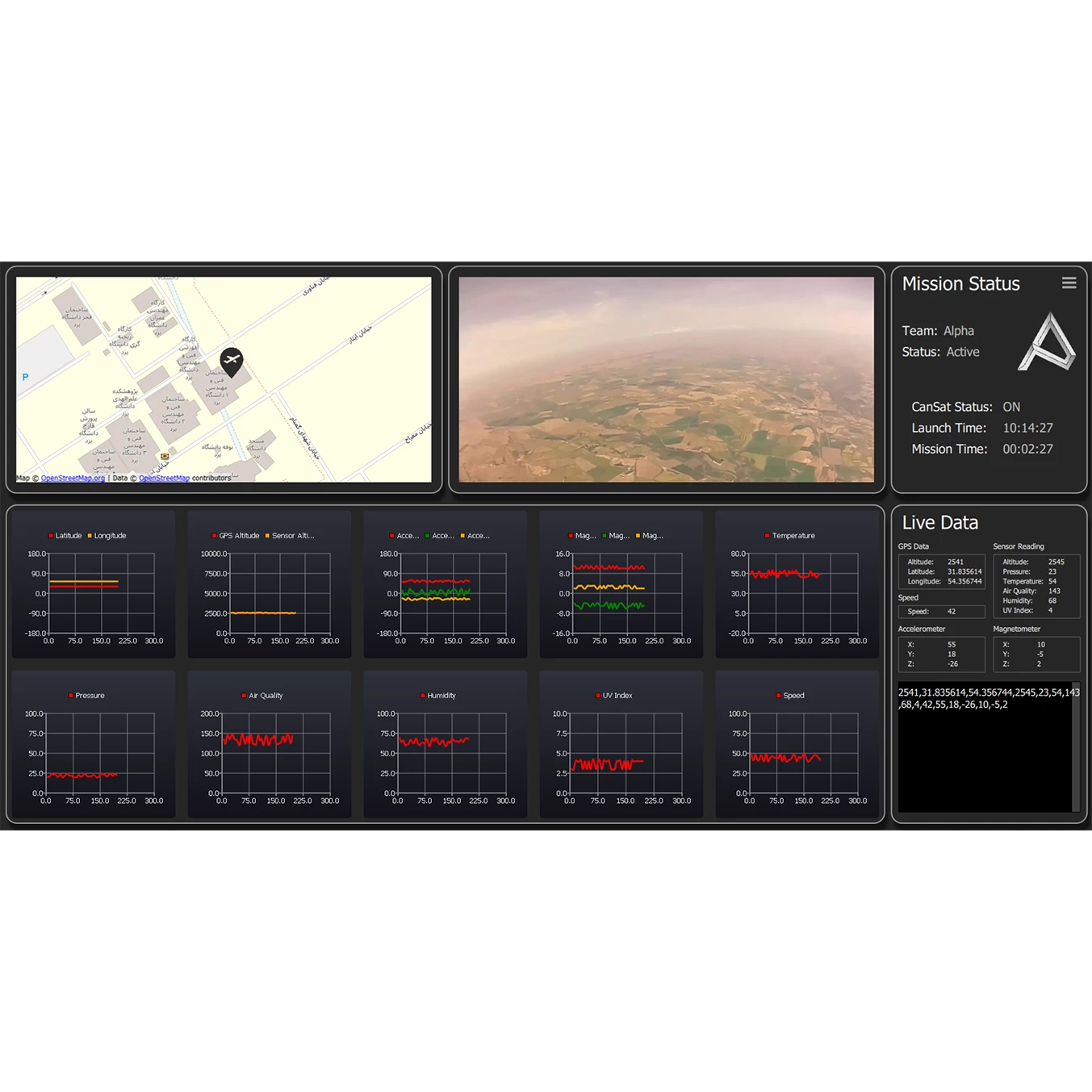This screenshot has width=1092, height=1092.
Task: Click the UV Index chart legend entry
Action: [x=614, y=695]
